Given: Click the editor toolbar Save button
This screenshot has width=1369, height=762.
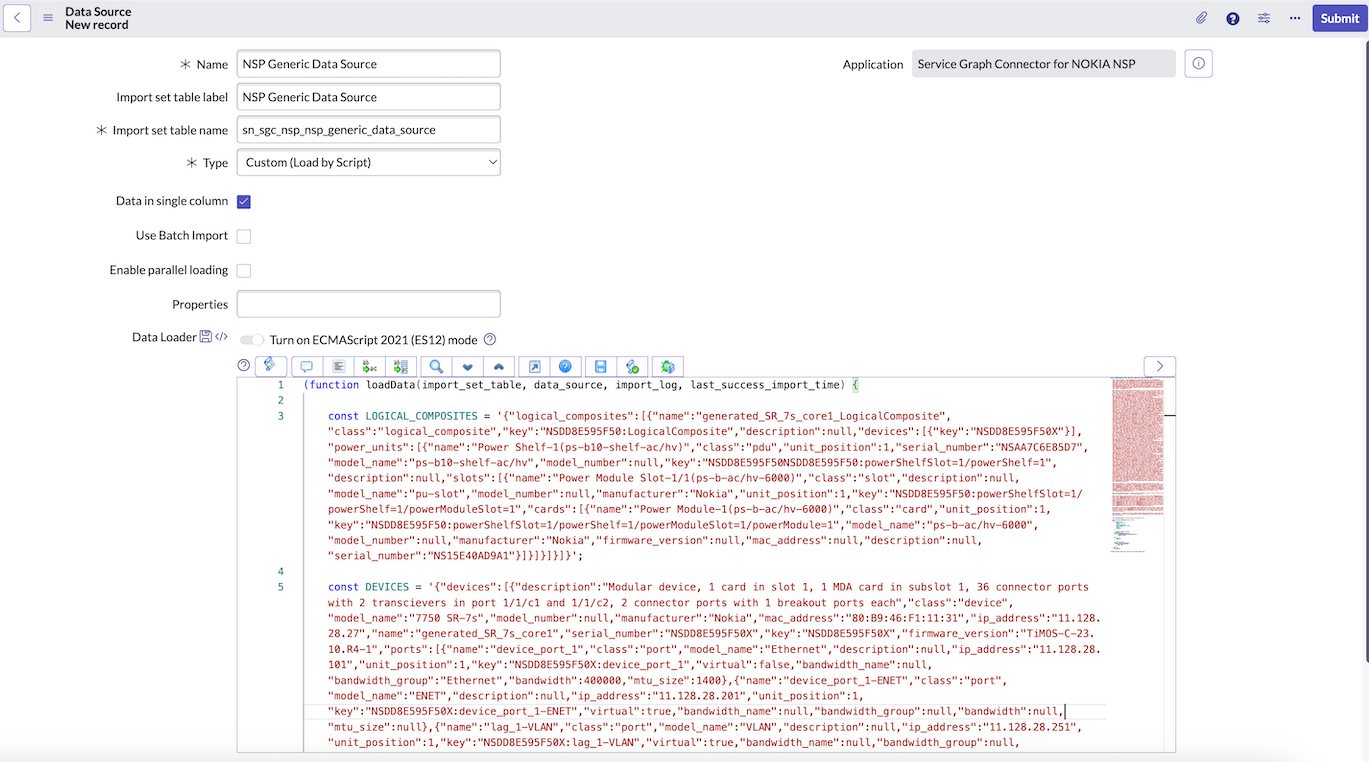Looking at the screenshot, I should [x=600, y=367].
